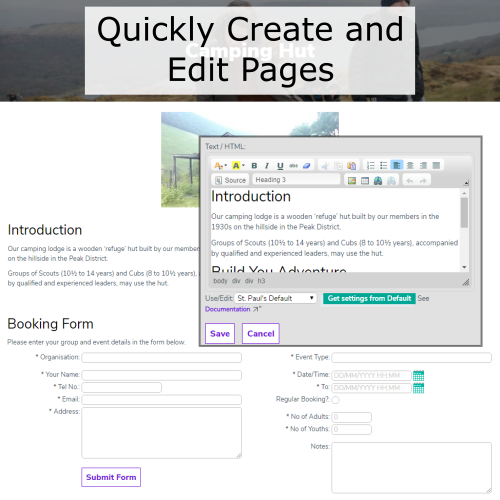The height and width of the screenshot is (500, 500).
Task: Click the Email input field
Action: (x=162, y=400)
